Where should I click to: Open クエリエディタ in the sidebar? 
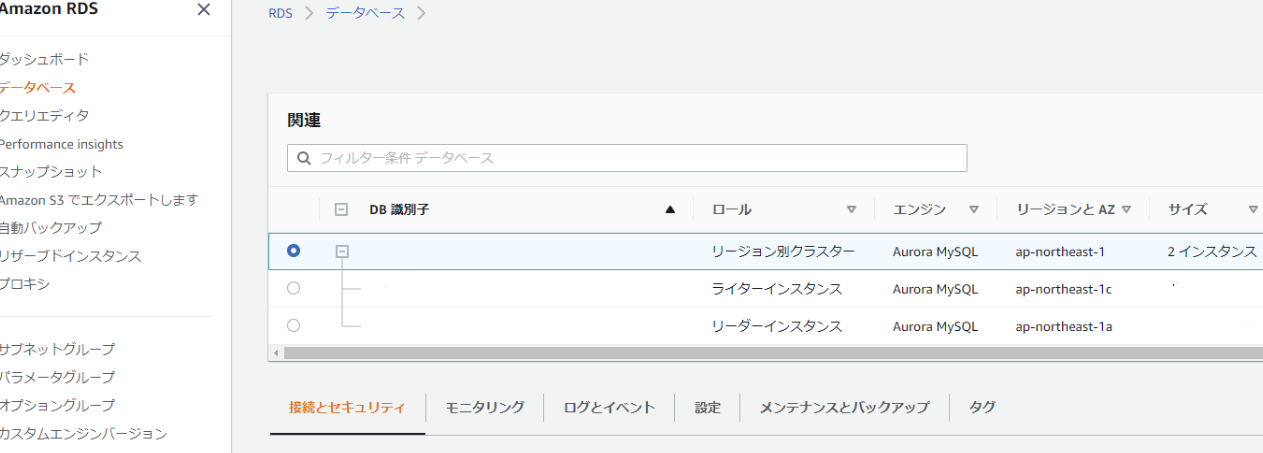click(44, 116)
